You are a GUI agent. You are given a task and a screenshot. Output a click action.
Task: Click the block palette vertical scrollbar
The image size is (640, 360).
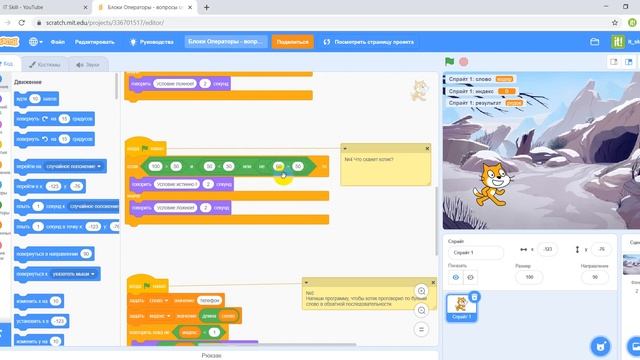[x=116, y=86]
